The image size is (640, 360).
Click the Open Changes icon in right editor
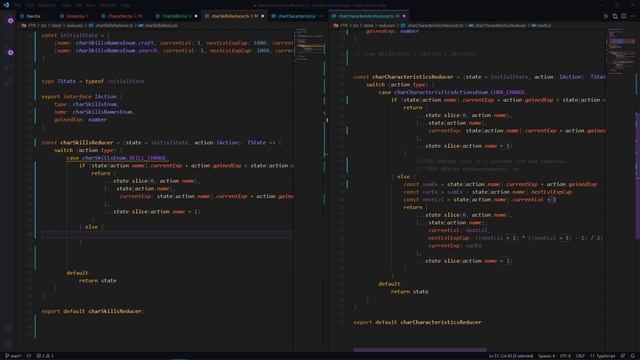pos(615,16)
